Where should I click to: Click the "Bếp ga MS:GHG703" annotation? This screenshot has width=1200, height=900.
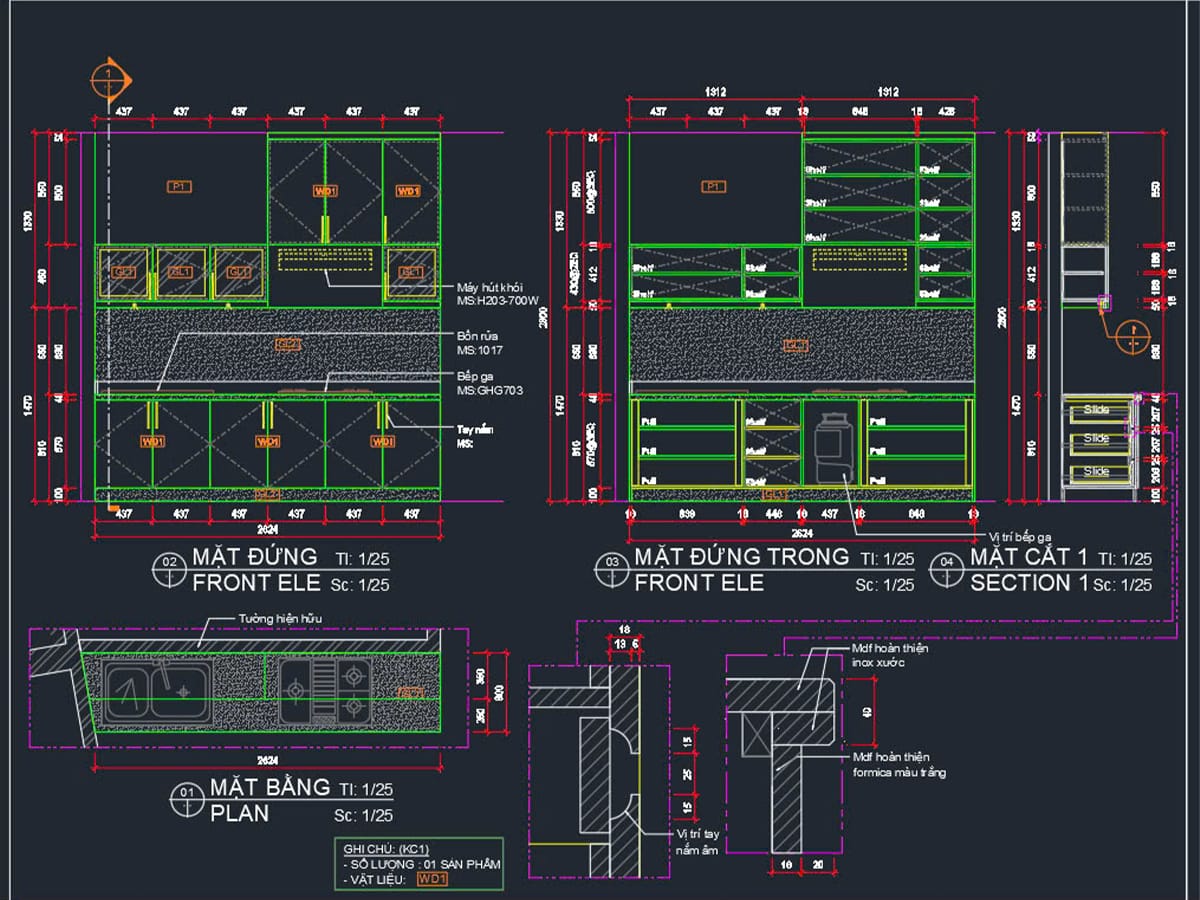click(489, 384)
